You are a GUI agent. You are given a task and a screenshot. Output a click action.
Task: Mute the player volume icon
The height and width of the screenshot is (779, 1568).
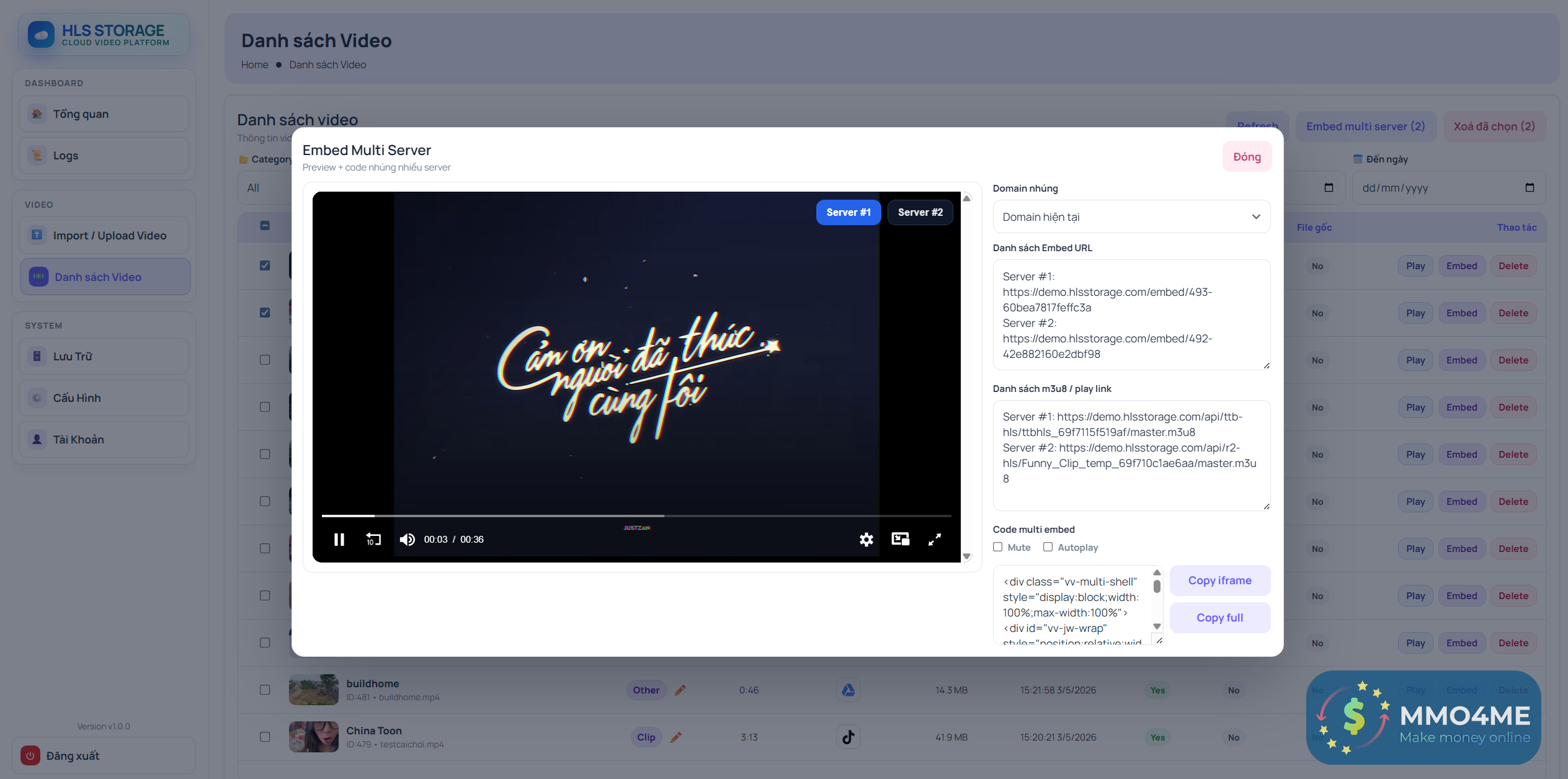tap(407, 539)
